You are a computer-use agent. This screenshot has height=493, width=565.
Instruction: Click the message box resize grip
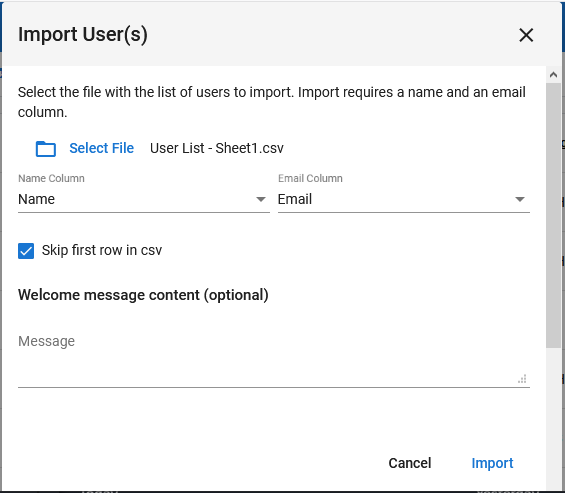click(522, 379)
